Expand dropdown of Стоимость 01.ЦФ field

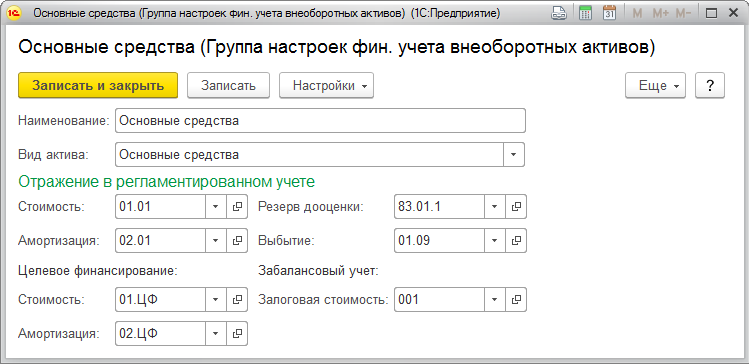(x=215, y=300)
